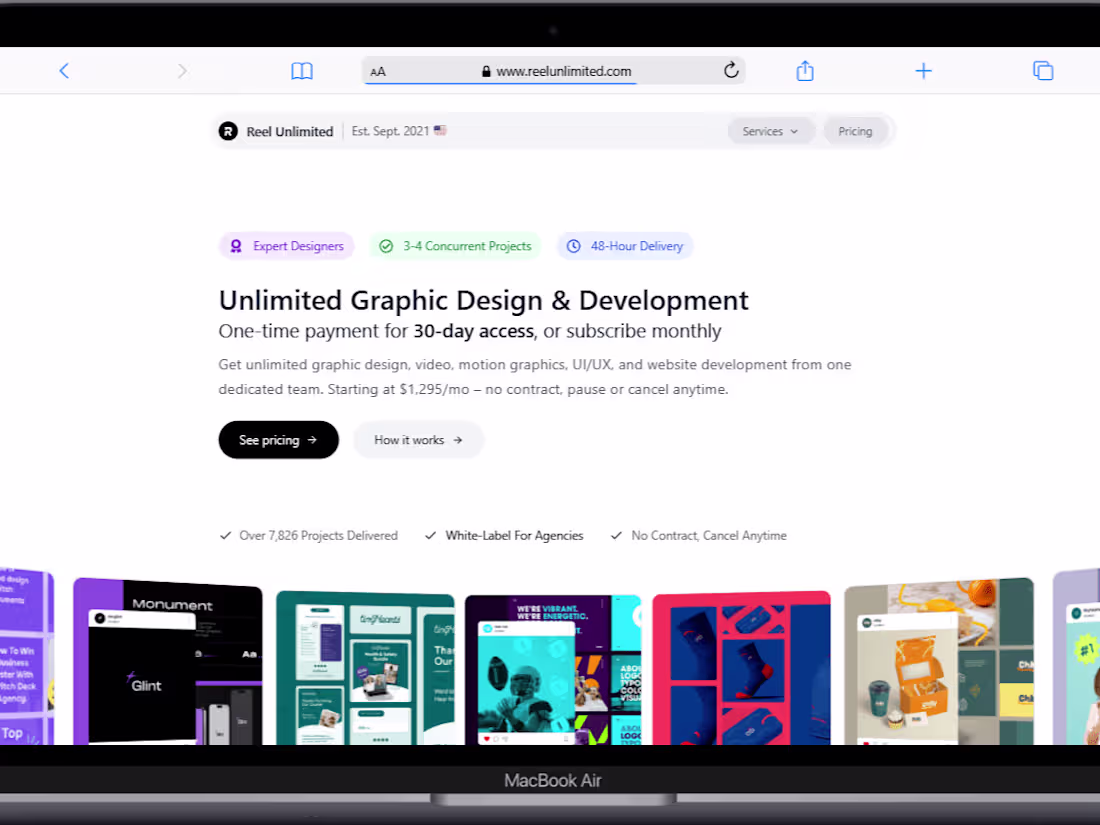Navigate forward with the right arrow

[x=182, y=70]
